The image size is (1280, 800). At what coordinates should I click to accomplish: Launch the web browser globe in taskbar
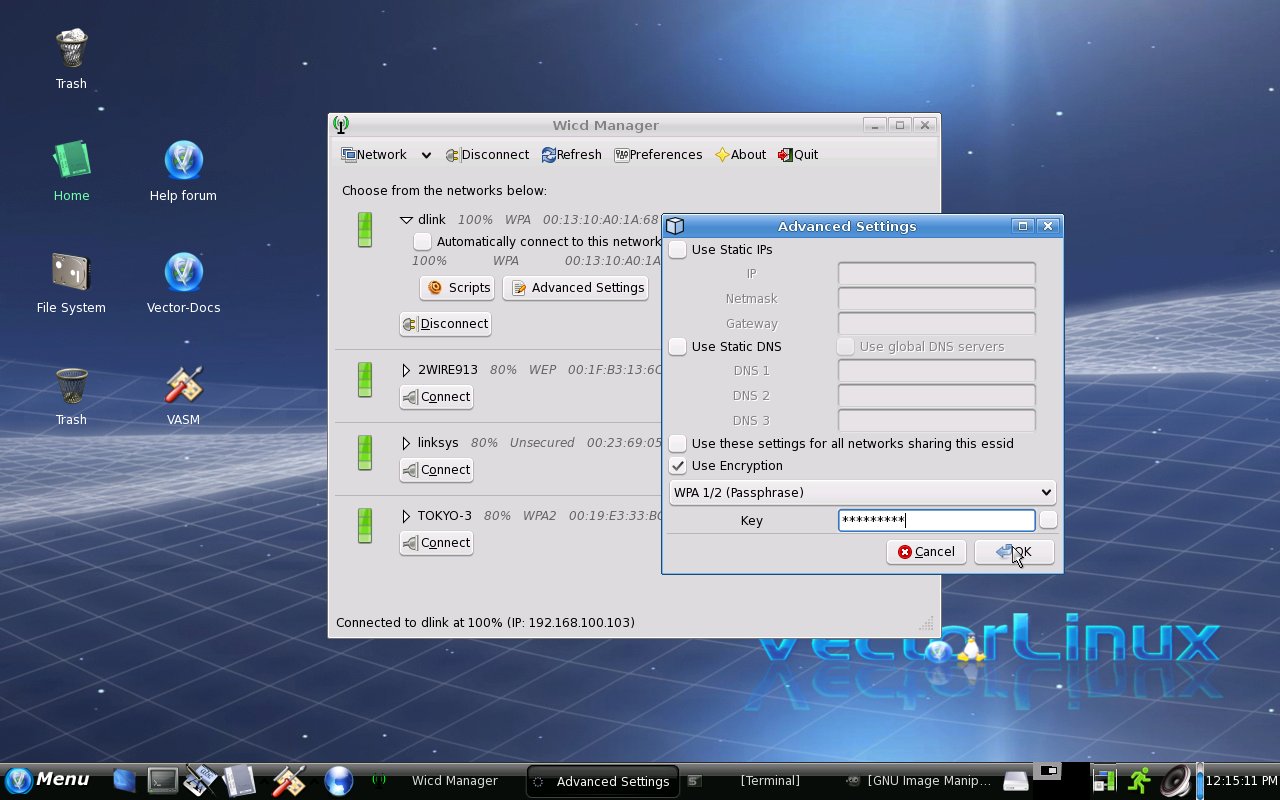click(339, 780)
